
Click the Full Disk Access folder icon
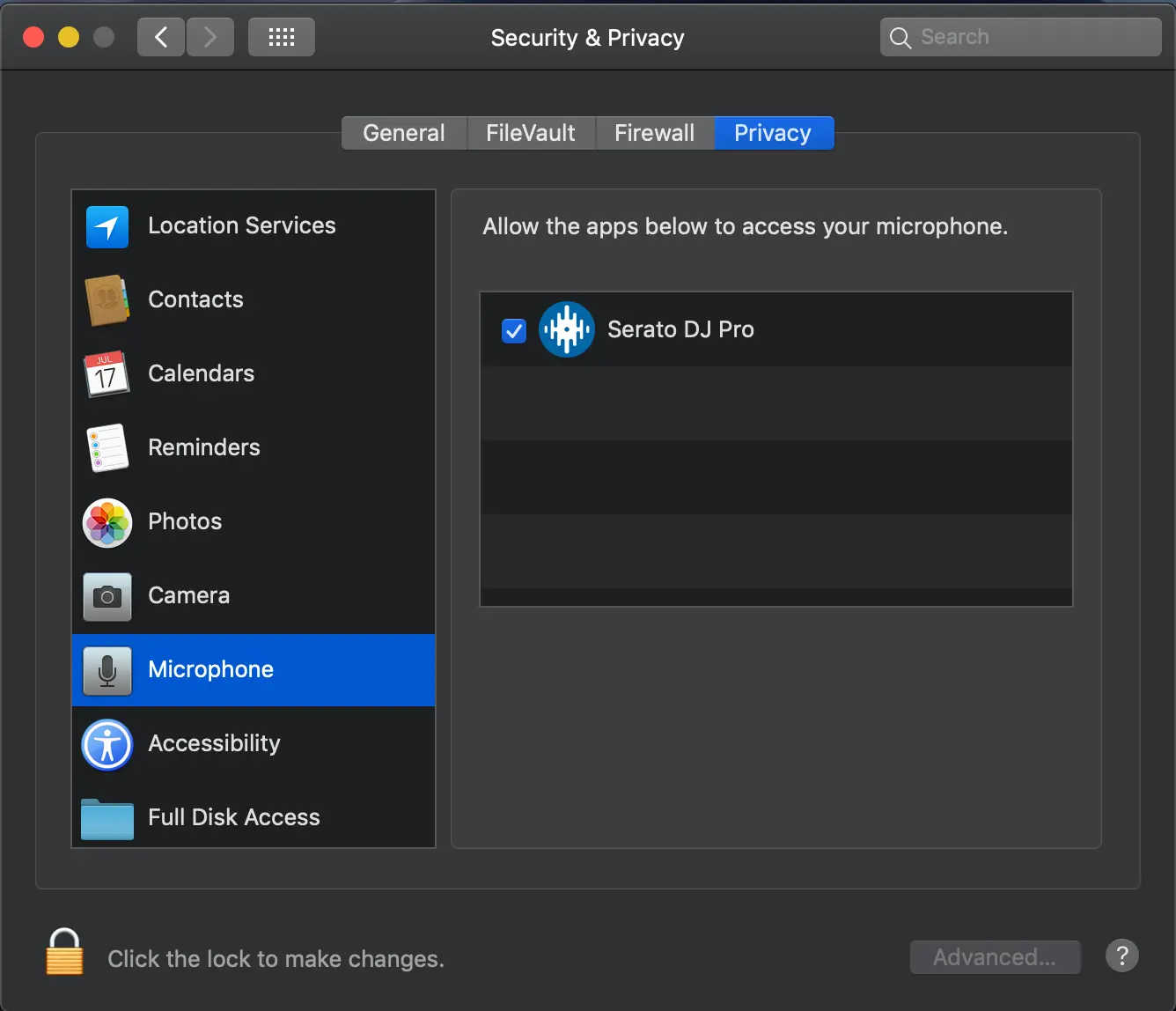click(107, 818)
